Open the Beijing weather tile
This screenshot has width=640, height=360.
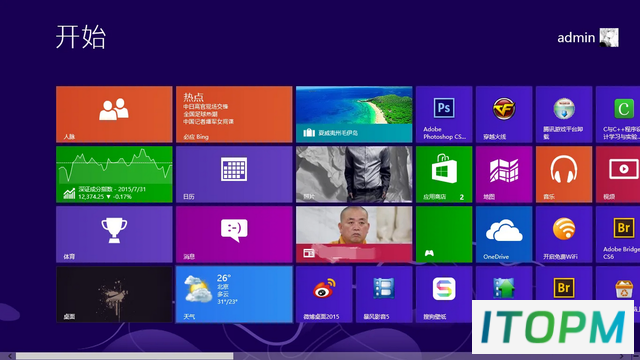pyautogui.click(x=234, y=294)
